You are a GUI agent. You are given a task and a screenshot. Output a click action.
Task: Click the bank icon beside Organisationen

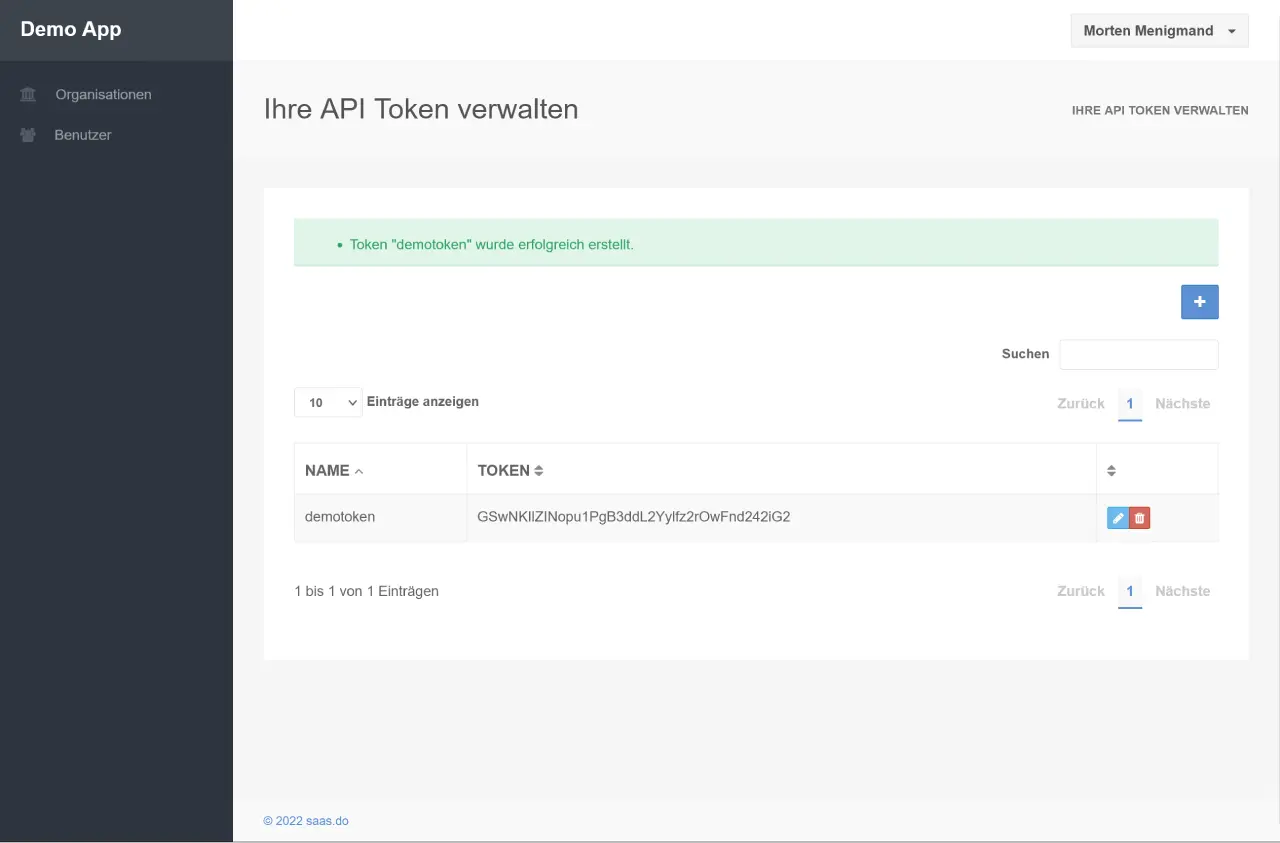tap(28, 95)
